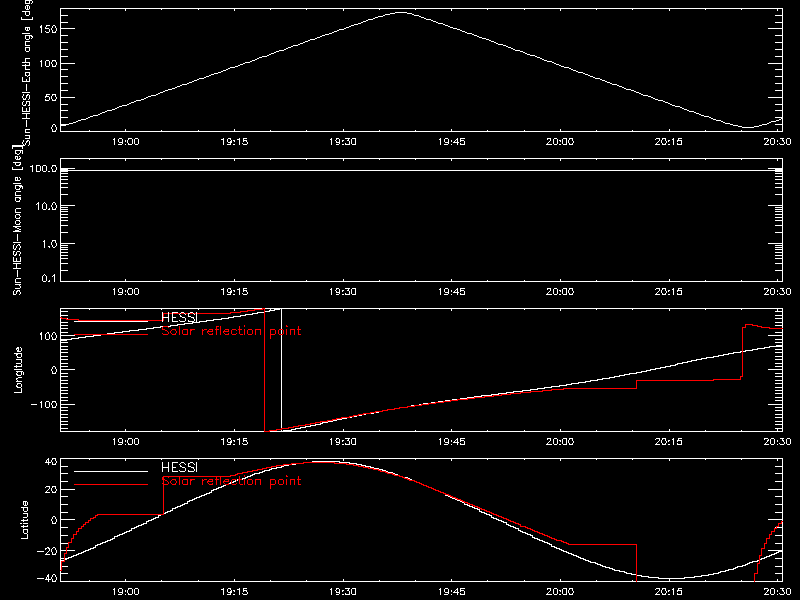Click white HESSI legend line in Longitude plot
The height and width of the screenshot is (600, 800).
111,321
